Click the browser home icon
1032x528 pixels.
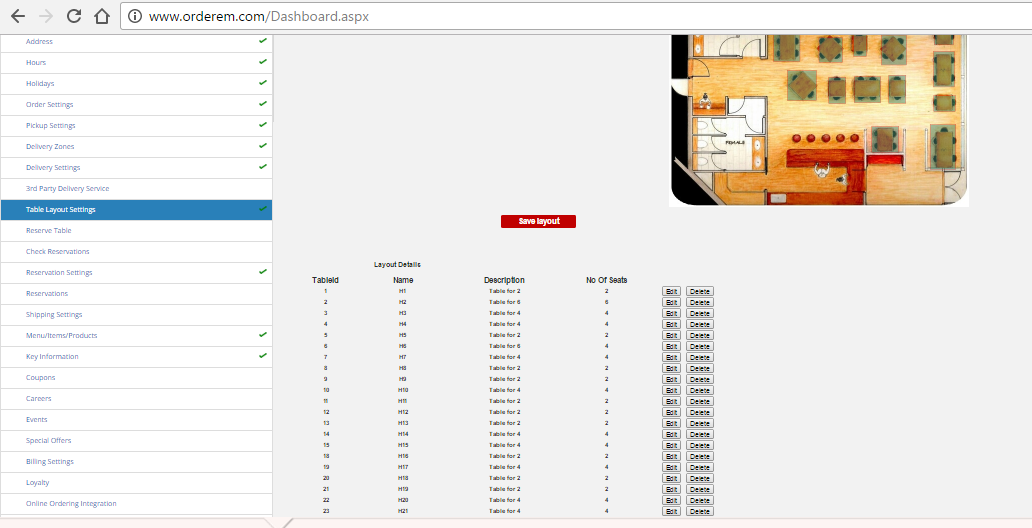100,16
